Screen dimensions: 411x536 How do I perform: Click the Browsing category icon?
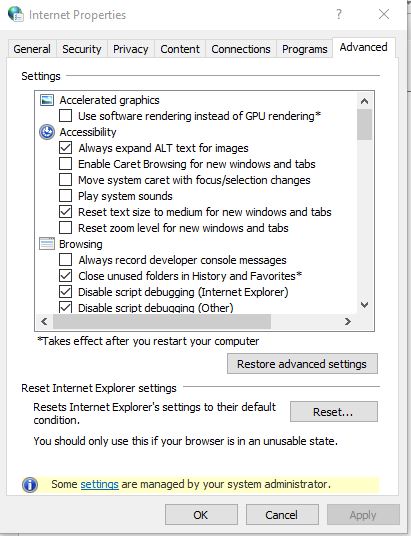(47, 244)
